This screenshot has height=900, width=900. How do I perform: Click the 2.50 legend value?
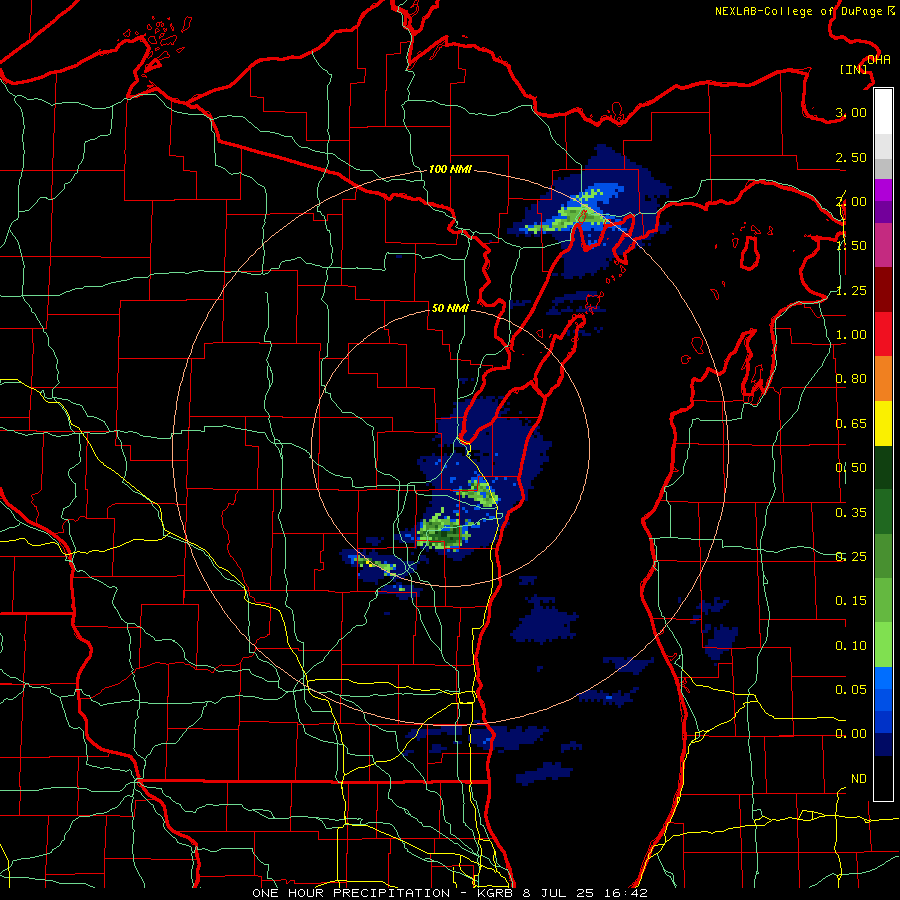851,157
